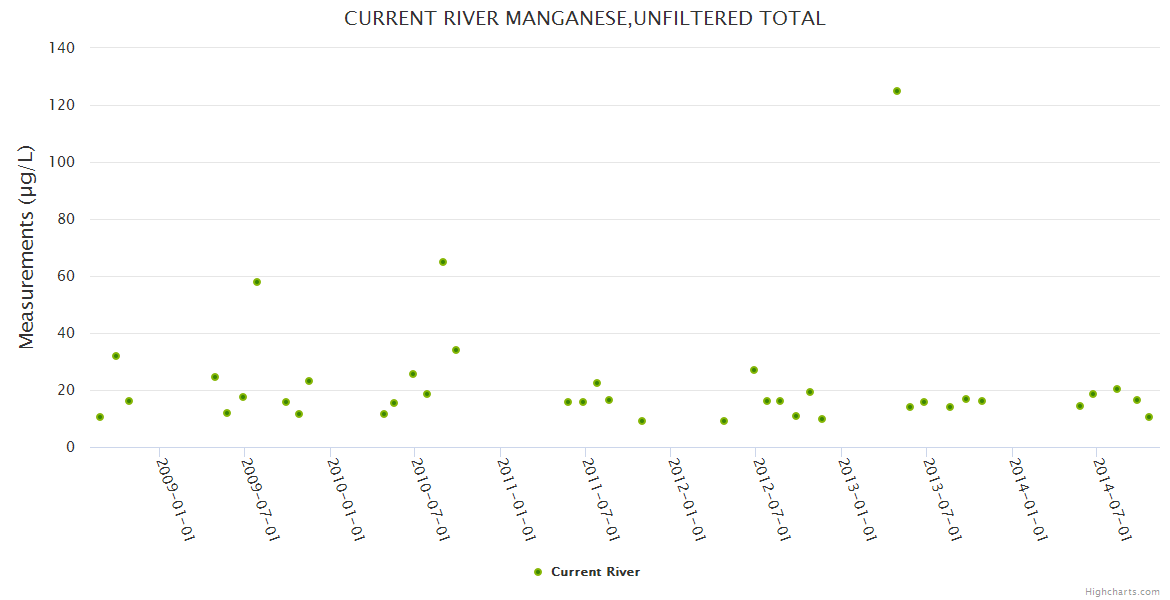This screenshot has height=600, width=1170.
Task: Select the 2010 data point near 65 µg/L
Action: coord(443,262)
